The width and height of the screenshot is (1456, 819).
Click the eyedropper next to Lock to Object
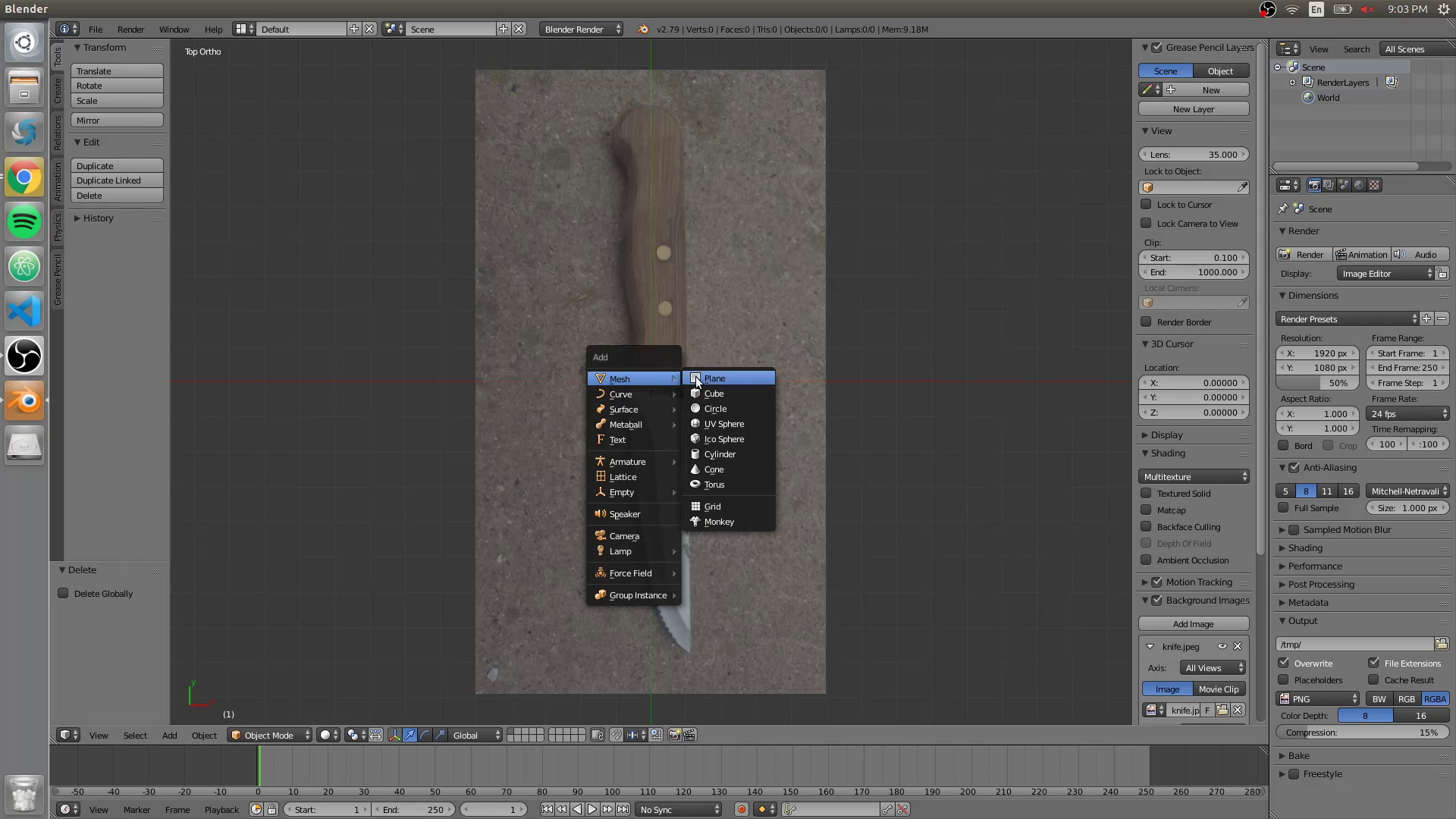tap(1242, 187)
